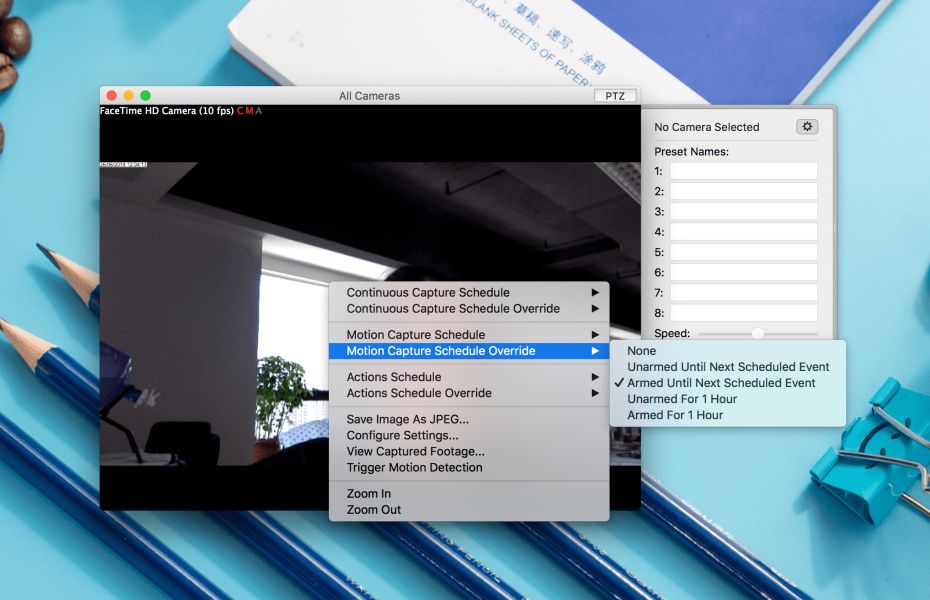Click the No Camera Selected label

pos(706,127)
